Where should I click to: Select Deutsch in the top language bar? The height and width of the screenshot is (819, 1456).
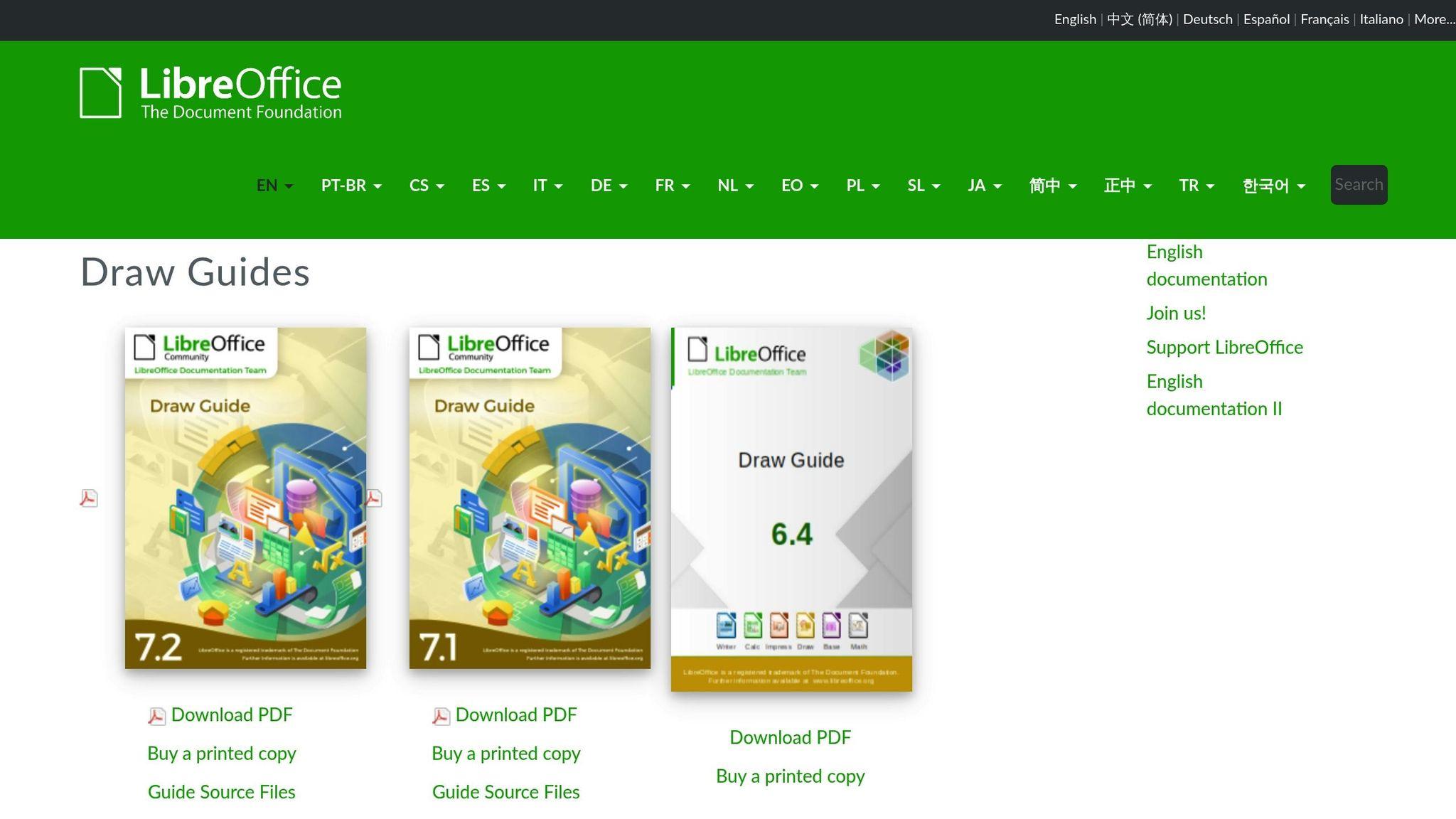(x=1207, y=19)
